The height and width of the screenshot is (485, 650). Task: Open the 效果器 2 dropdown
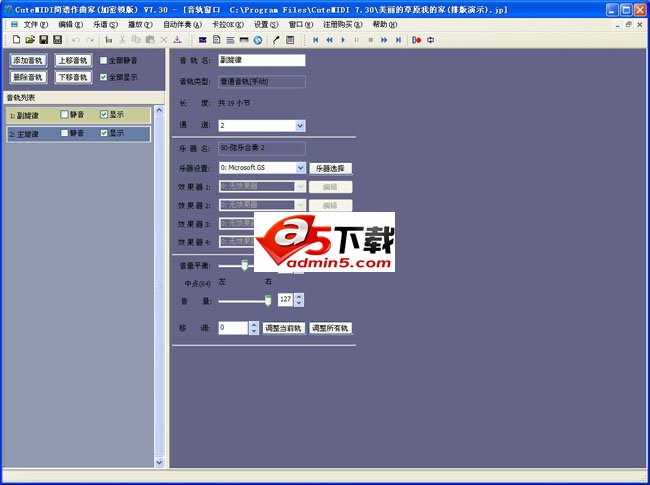pyautogui.click(x=301, y=205)
